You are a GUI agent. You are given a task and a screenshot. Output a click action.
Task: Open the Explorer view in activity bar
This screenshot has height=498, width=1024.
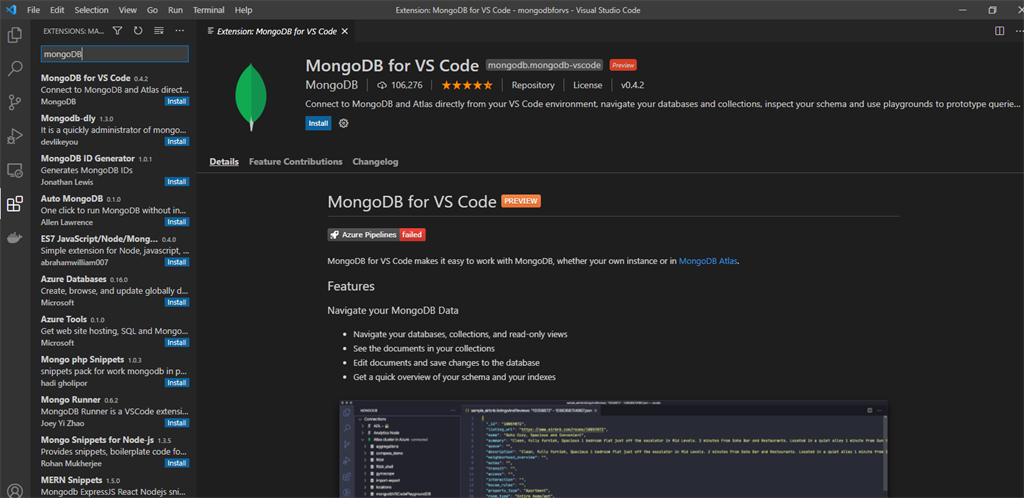[x=14, y=35]
